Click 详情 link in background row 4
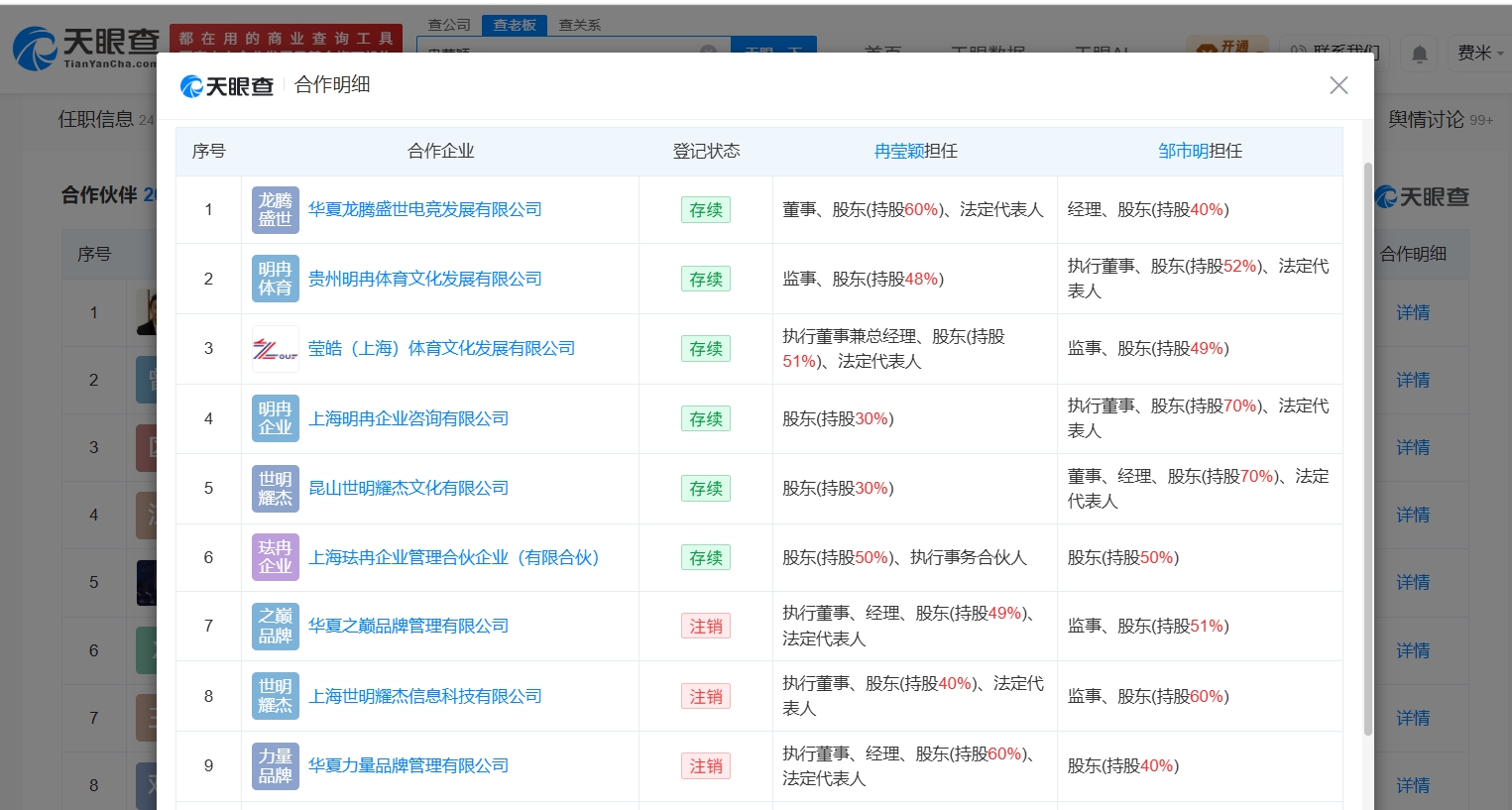1512x810 pixels. point(1413,515)
